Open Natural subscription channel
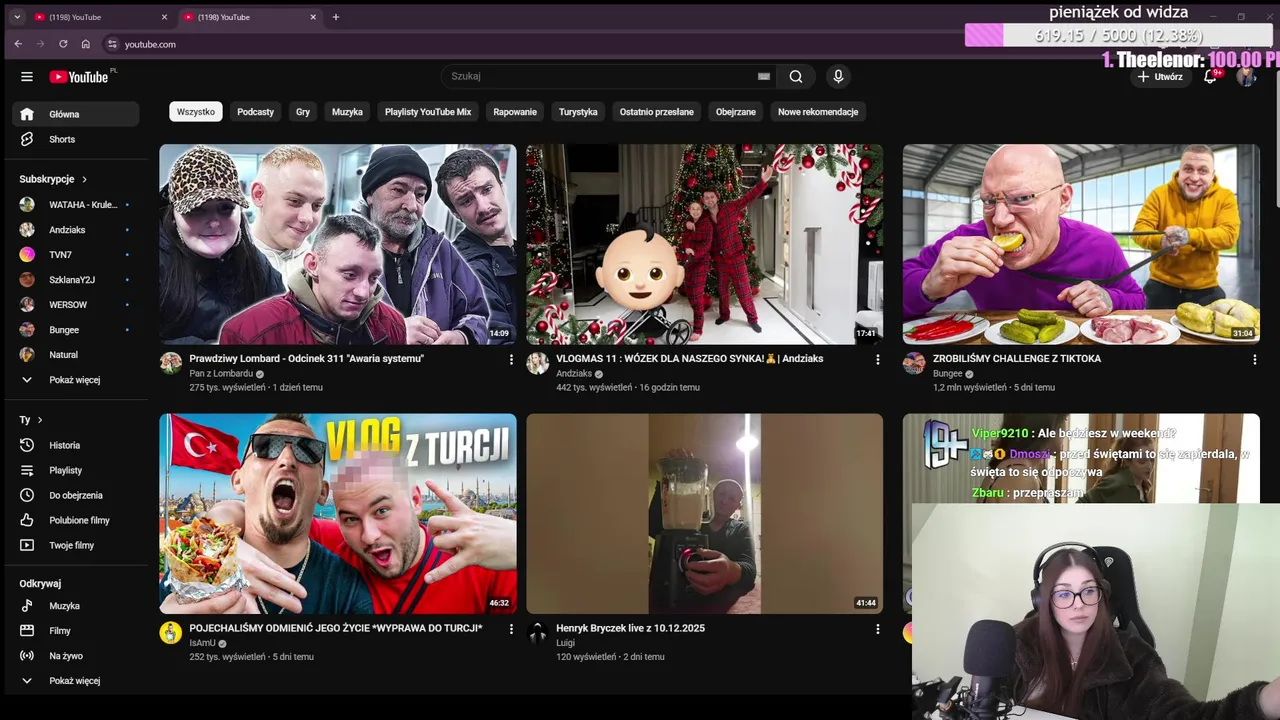This screenshot has height=720, width=1280. 76,355
